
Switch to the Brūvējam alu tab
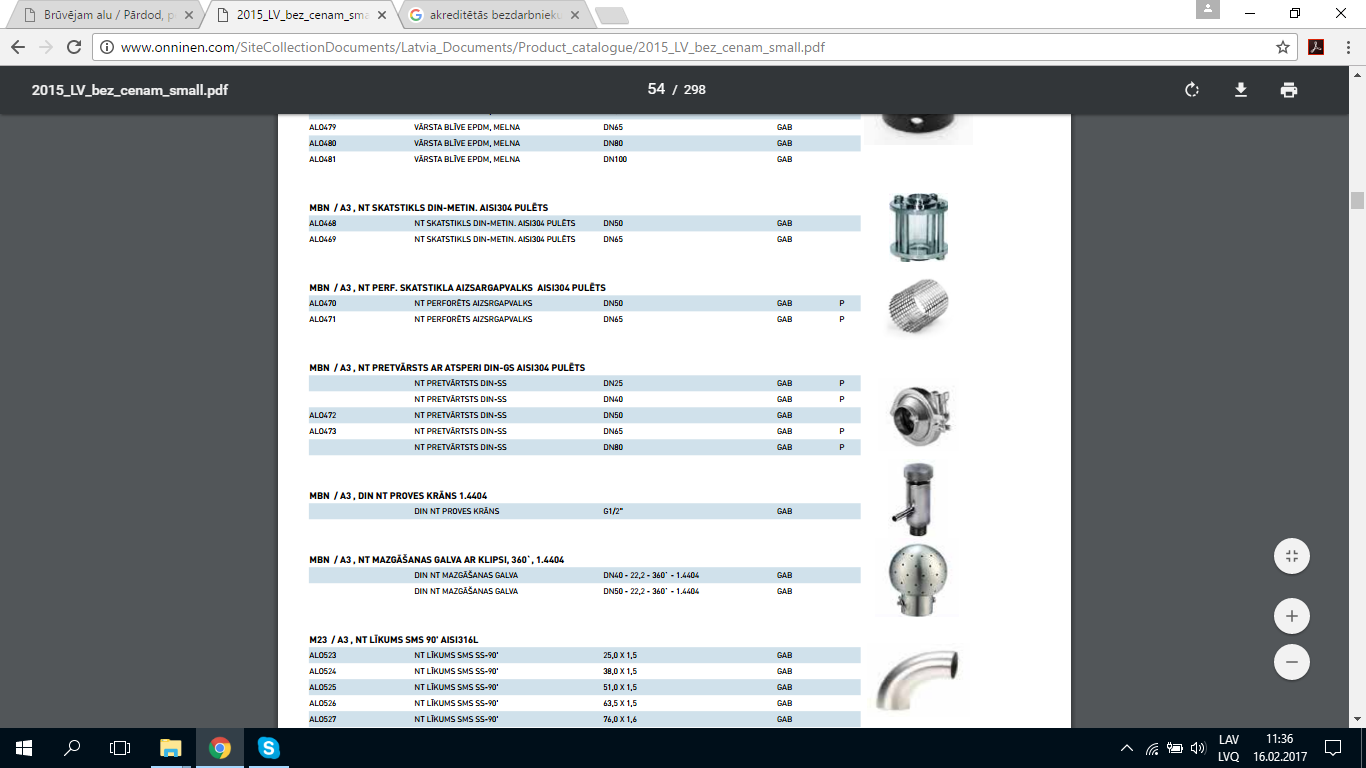(105, 16)
